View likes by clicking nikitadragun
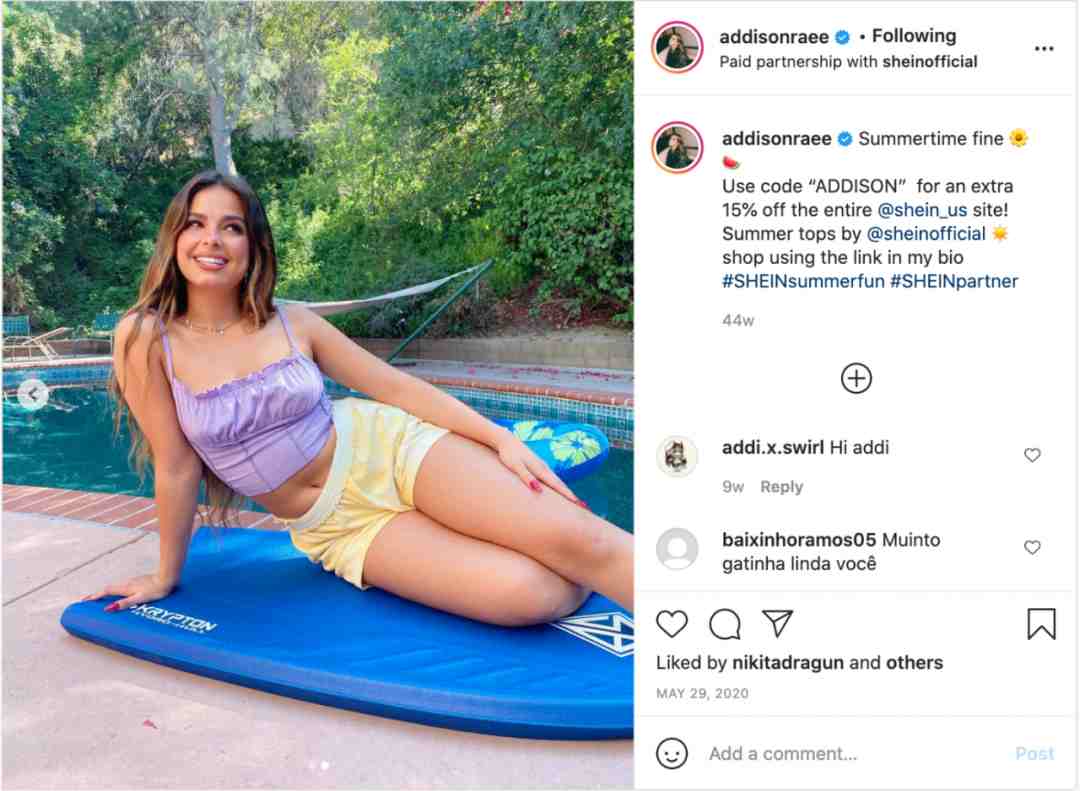Screen dimensions: 1080x791 coord(787,663)
